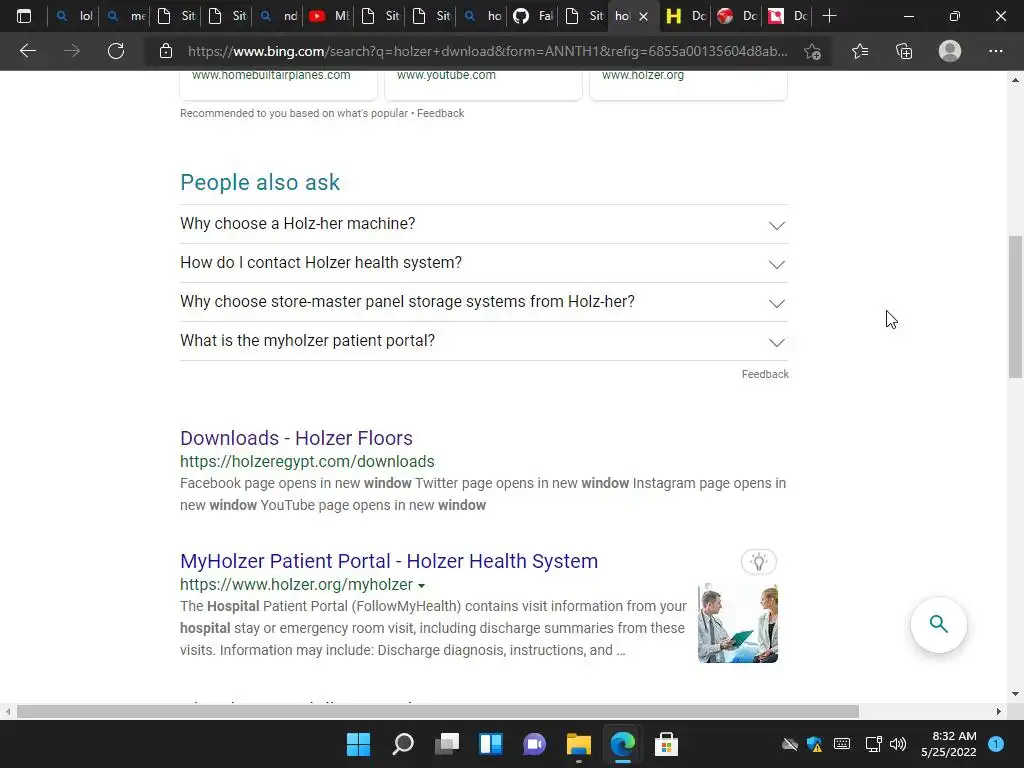Open the Favorites list

(x=860, y=51)
